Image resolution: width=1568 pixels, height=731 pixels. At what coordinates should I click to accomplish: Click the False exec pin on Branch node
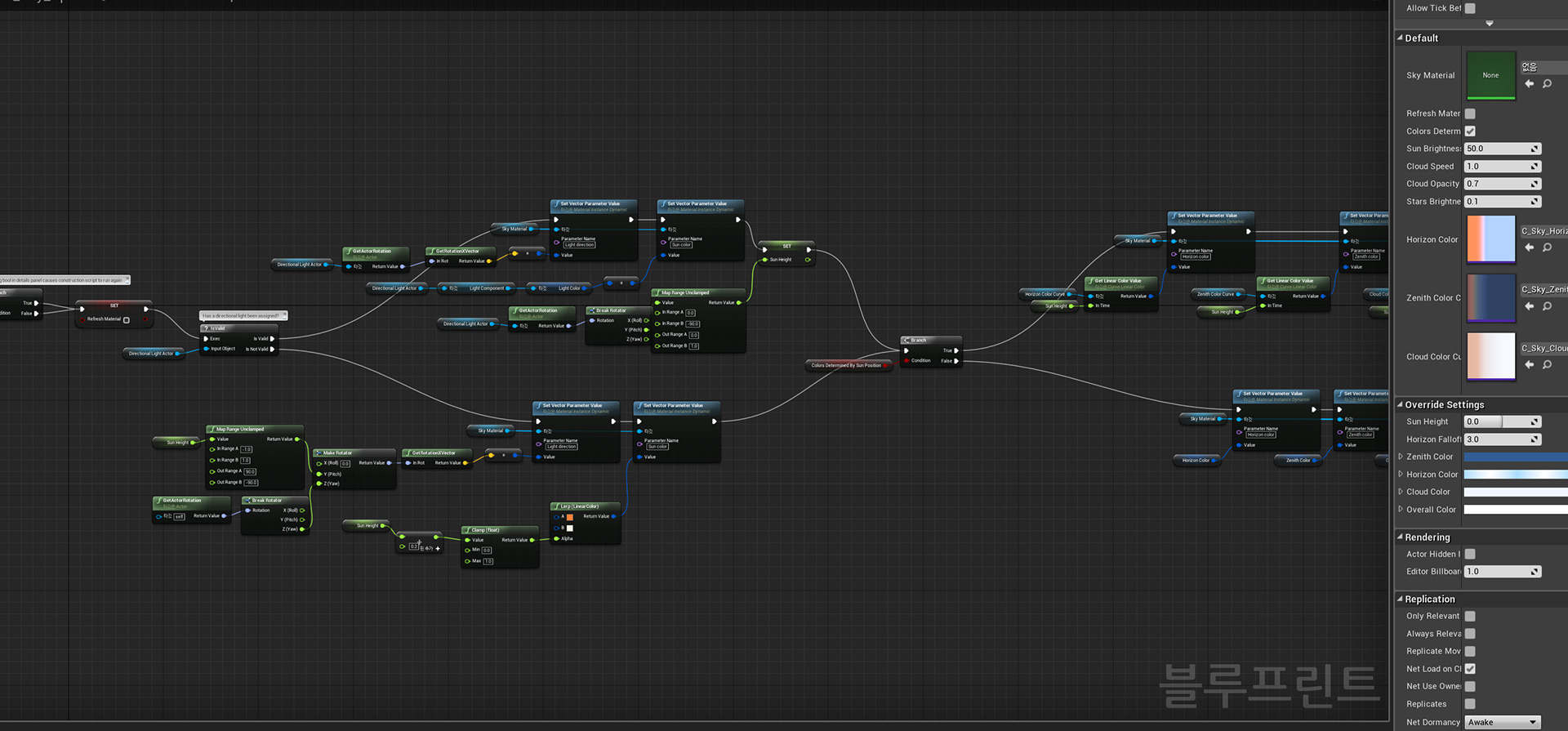tap(956, 361)
